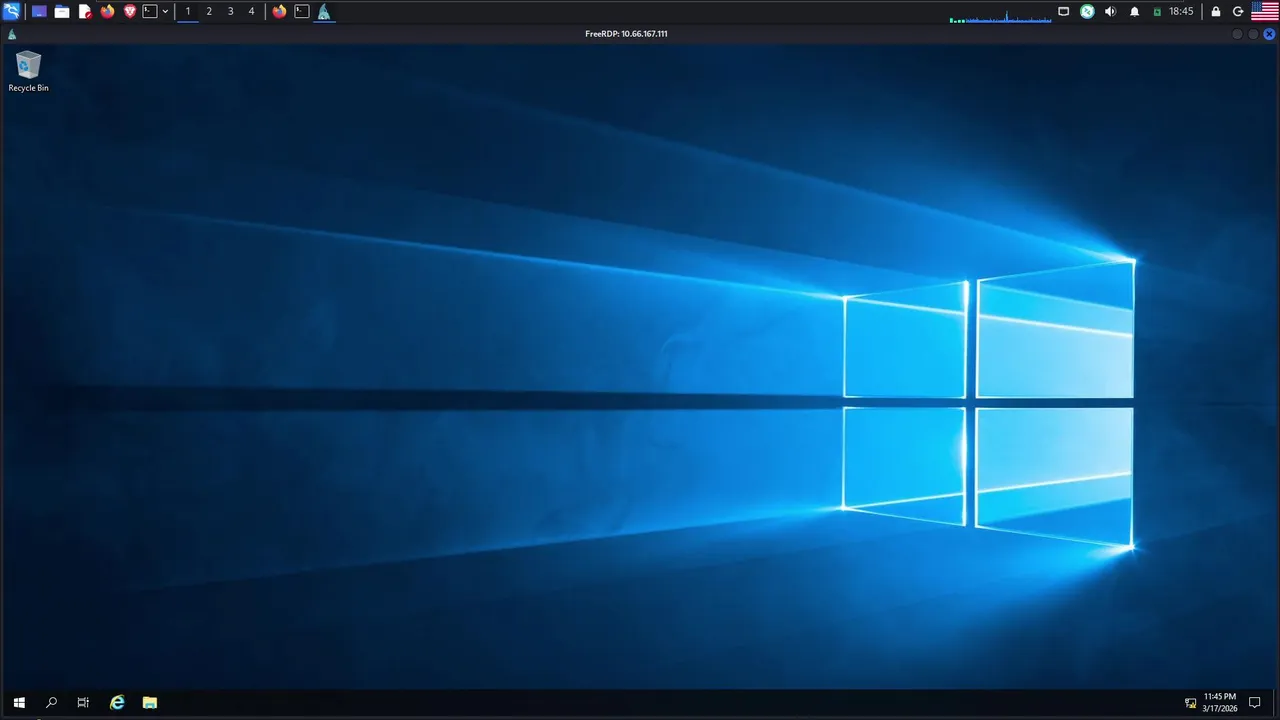Launch Firefox from the panel launcher

(107, 11)
